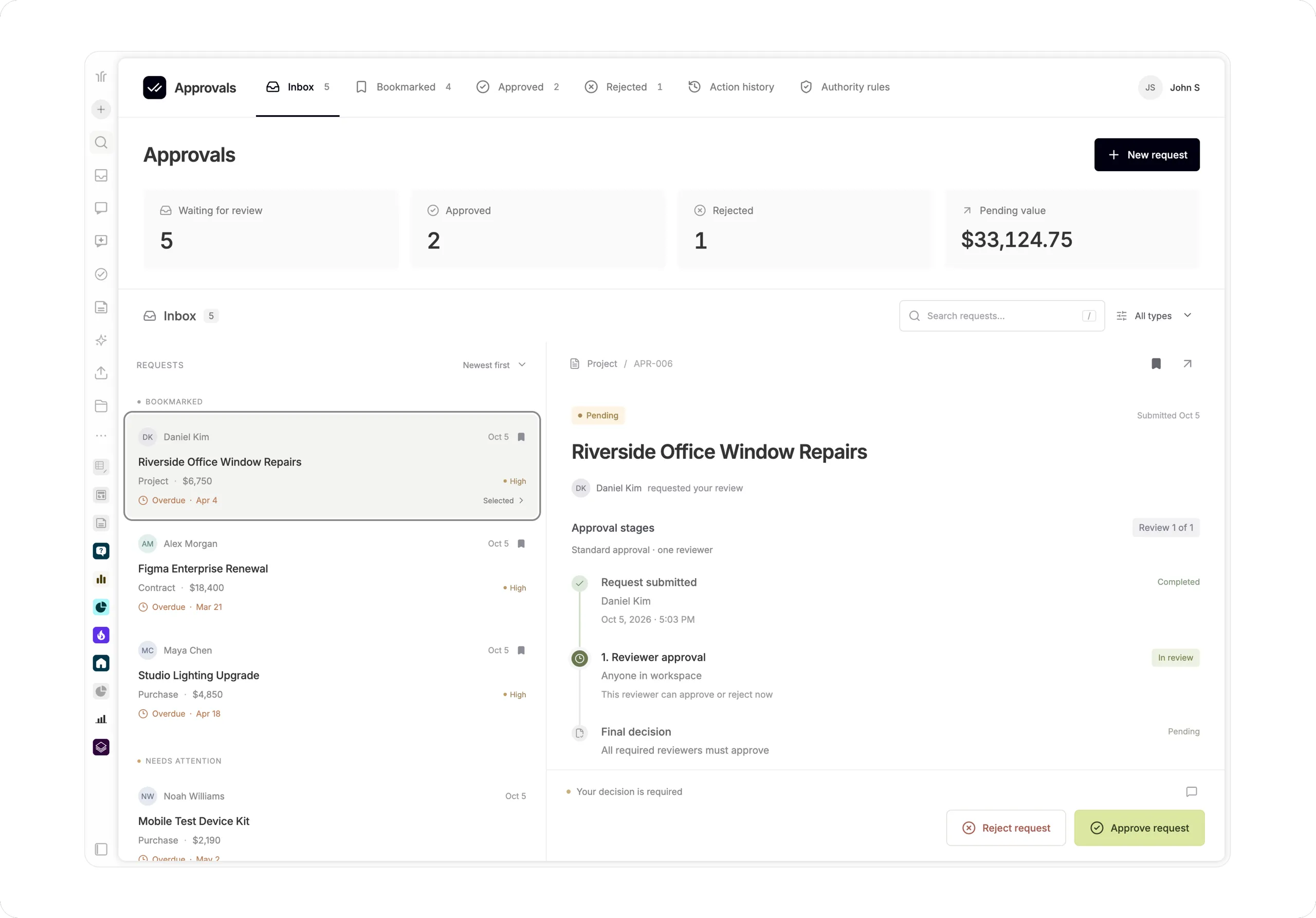This screenshot has height=918, width=1316.
Task: Go to the Authority rules tab
Action: click(845, 87)
